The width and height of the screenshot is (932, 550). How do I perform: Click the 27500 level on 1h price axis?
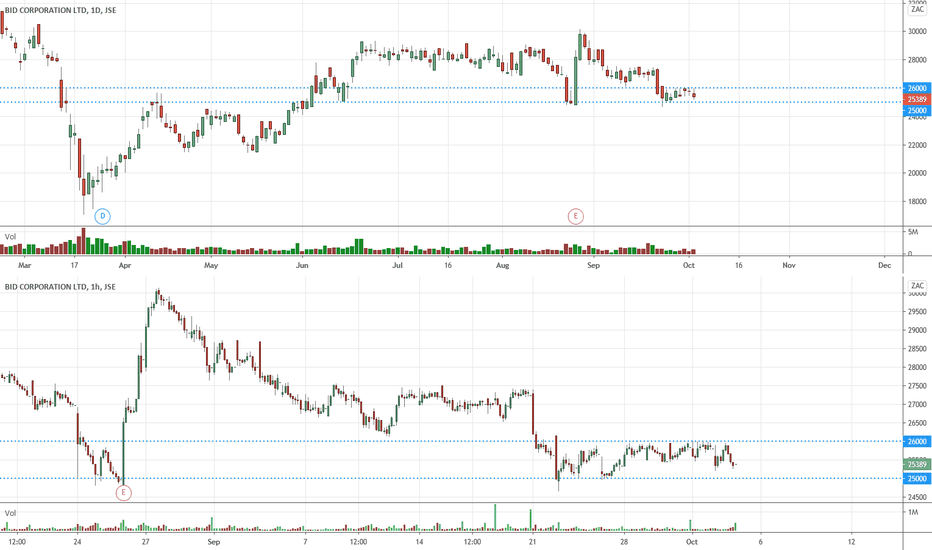point(917,386)
